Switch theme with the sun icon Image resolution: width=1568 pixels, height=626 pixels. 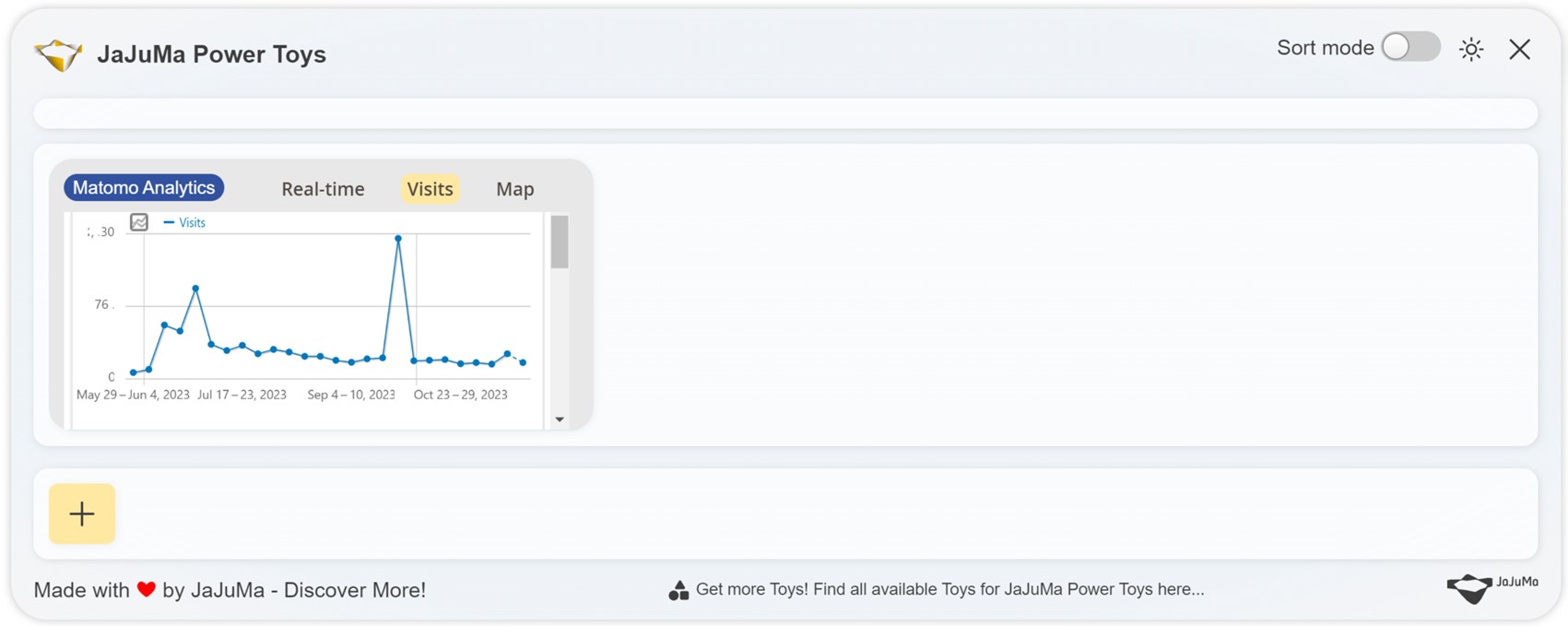click(1471, 49)
